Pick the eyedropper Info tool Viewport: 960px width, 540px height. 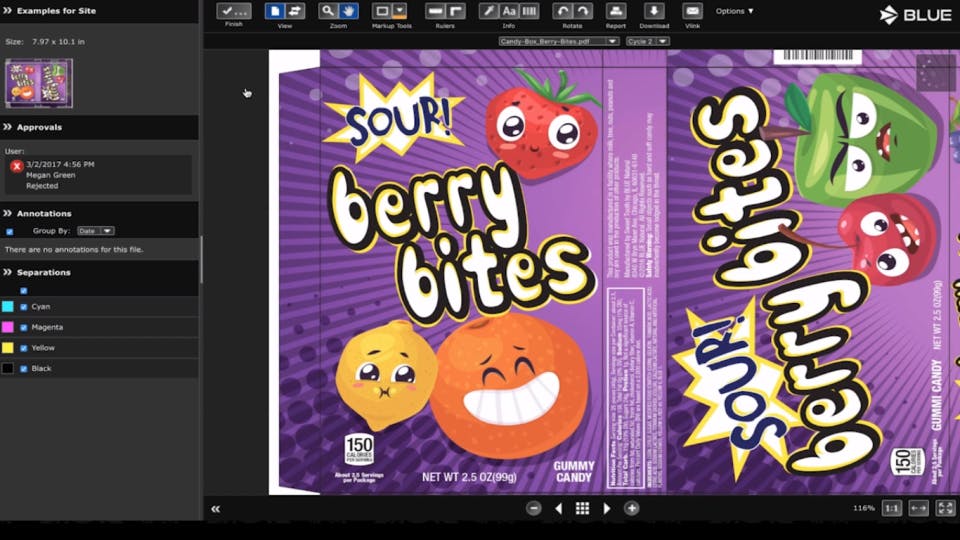[x=488, y=11]
